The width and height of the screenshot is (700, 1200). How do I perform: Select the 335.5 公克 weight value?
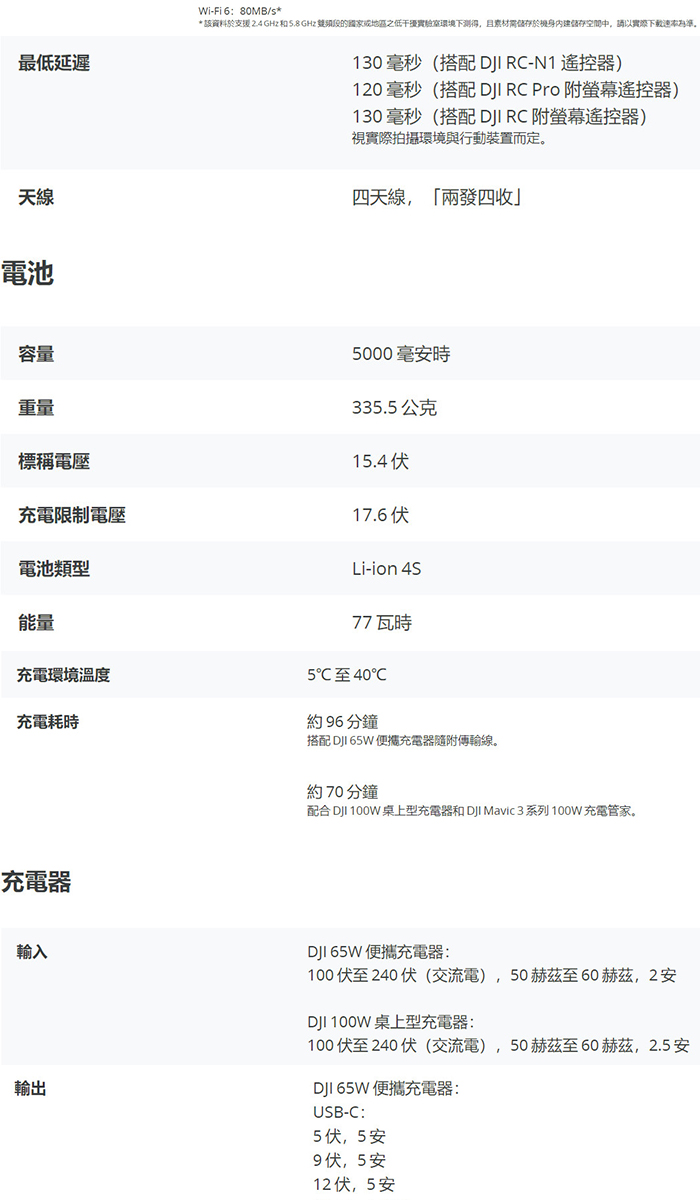(394, 408)
